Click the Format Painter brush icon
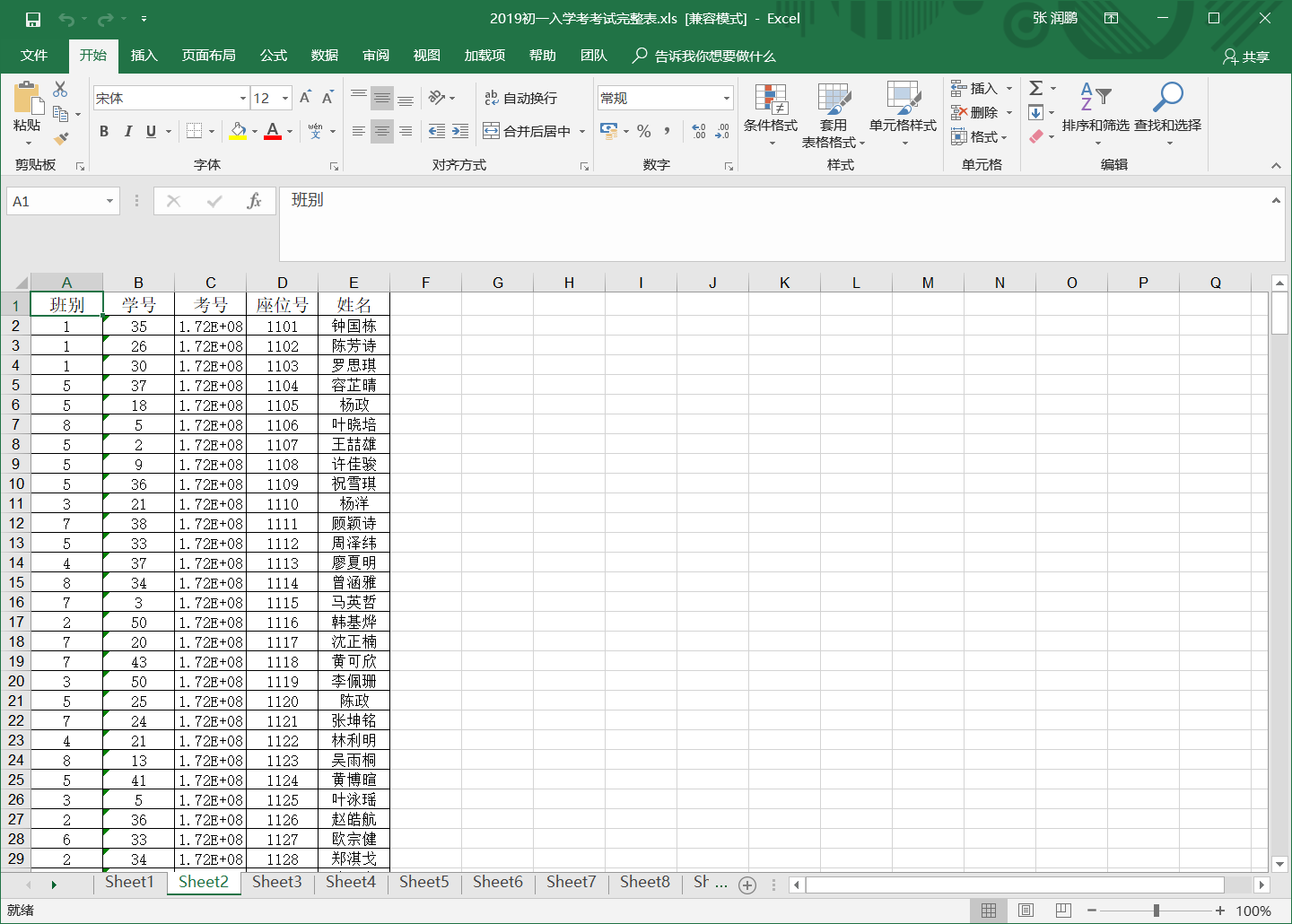 (60, 138)
